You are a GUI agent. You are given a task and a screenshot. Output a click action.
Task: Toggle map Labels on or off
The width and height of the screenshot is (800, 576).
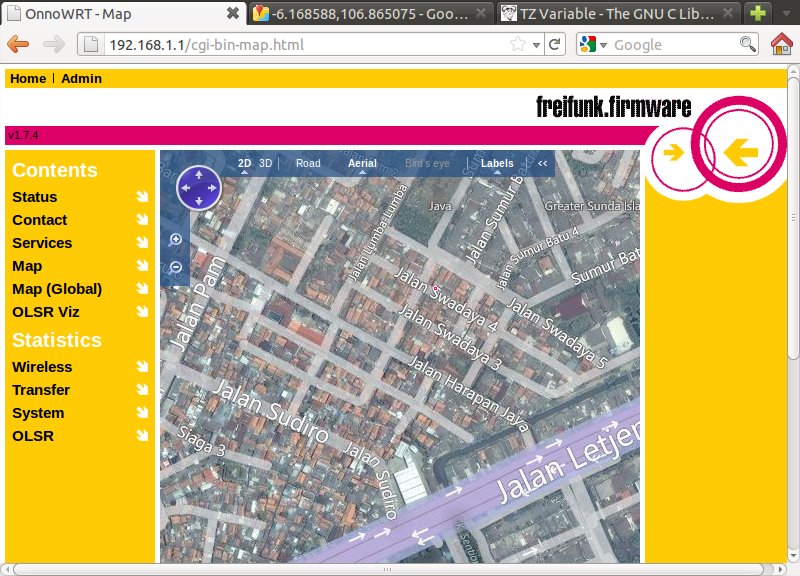click(497, 163)
